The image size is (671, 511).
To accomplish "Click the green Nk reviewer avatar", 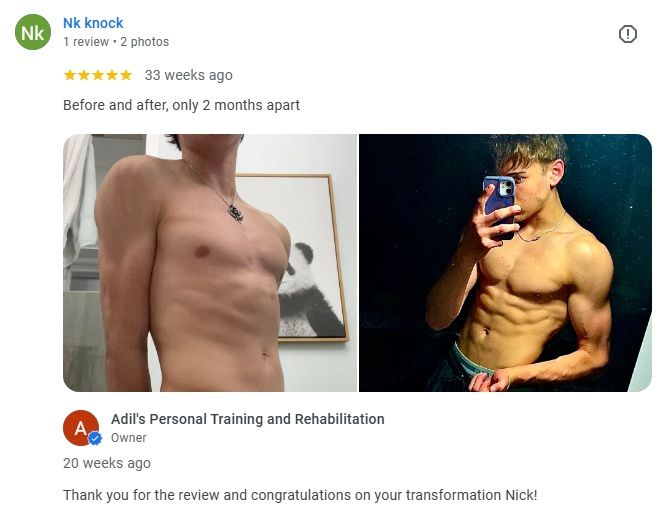I will (33, 32).
